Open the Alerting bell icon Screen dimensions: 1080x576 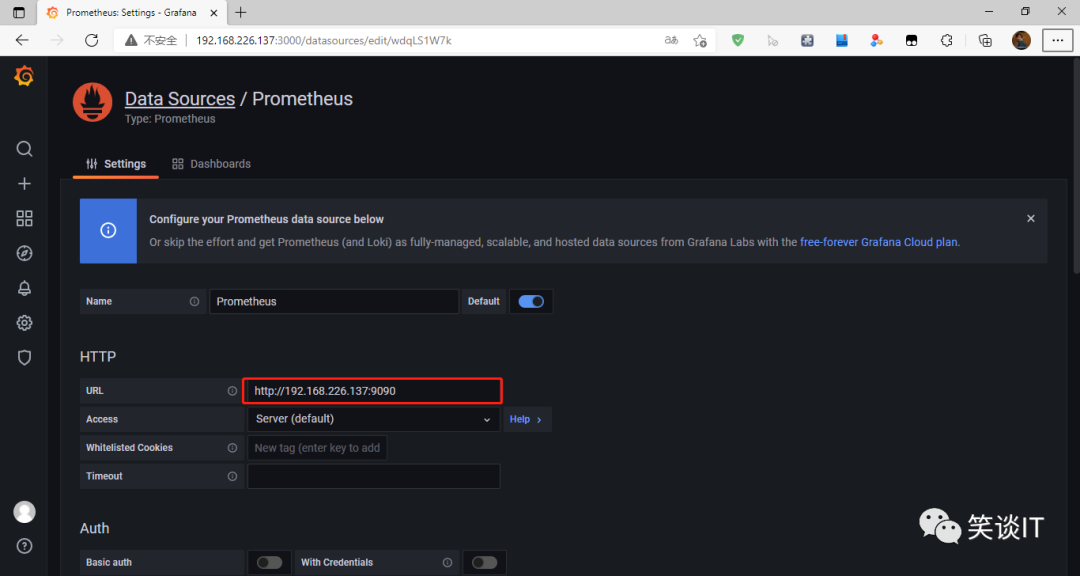(24, 288)
